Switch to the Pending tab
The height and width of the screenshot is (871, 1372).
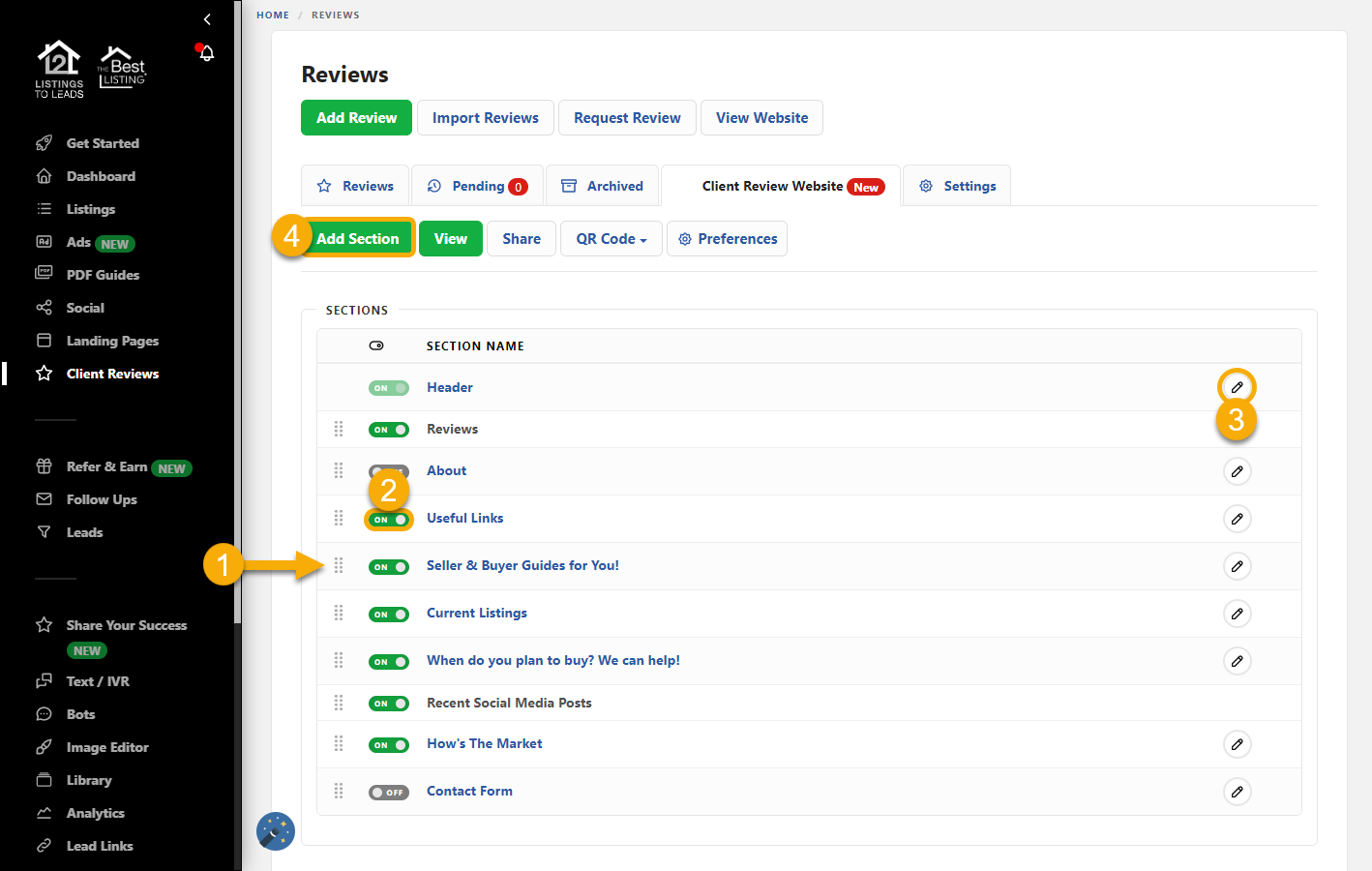point(477,185)
